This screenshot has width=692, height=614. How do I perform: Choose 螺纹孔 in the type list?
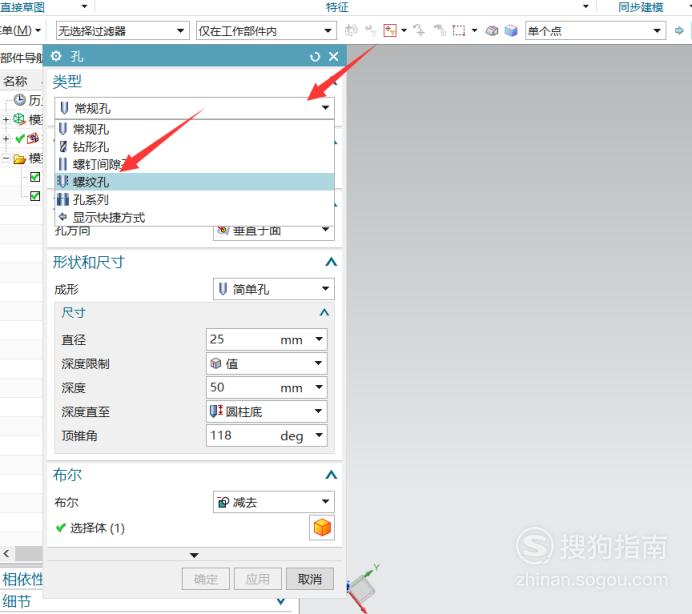click(x=194, y=181)
